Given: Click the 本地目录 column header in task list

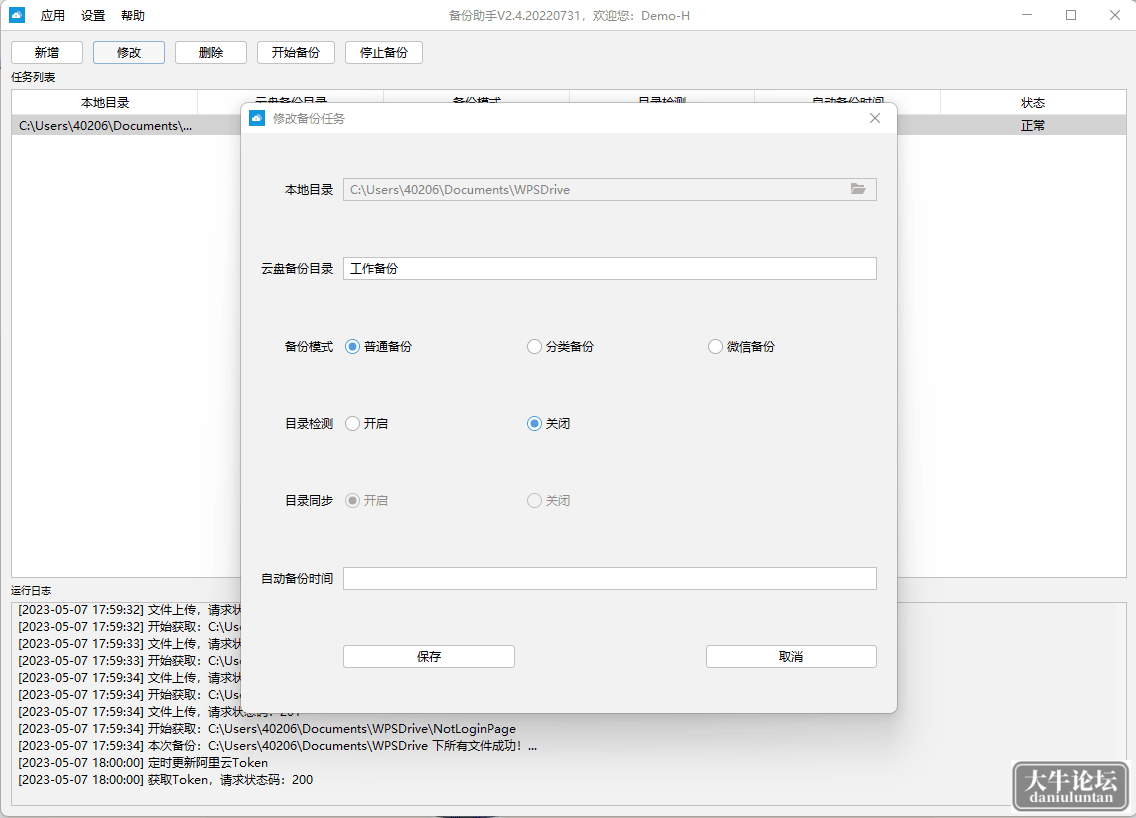Looking at the screenshot, I should tap(104, 102).
